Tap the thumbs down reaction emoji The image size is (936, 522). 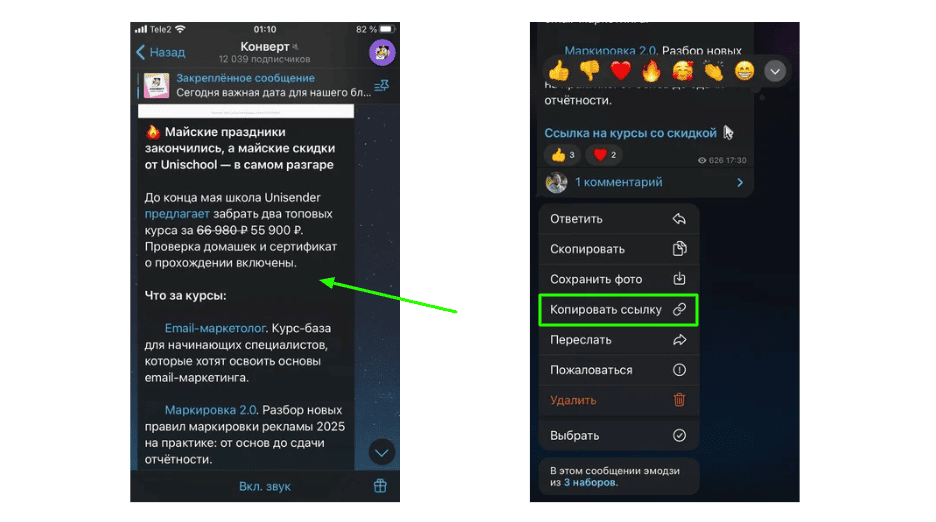point(590,71)
